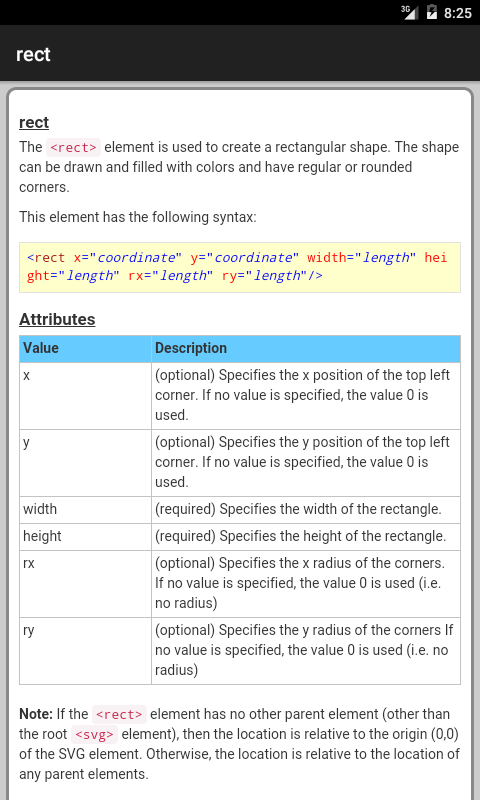Click the rx attribute cell
Viewport: 480px width, 800px height.
click(85, 584)
